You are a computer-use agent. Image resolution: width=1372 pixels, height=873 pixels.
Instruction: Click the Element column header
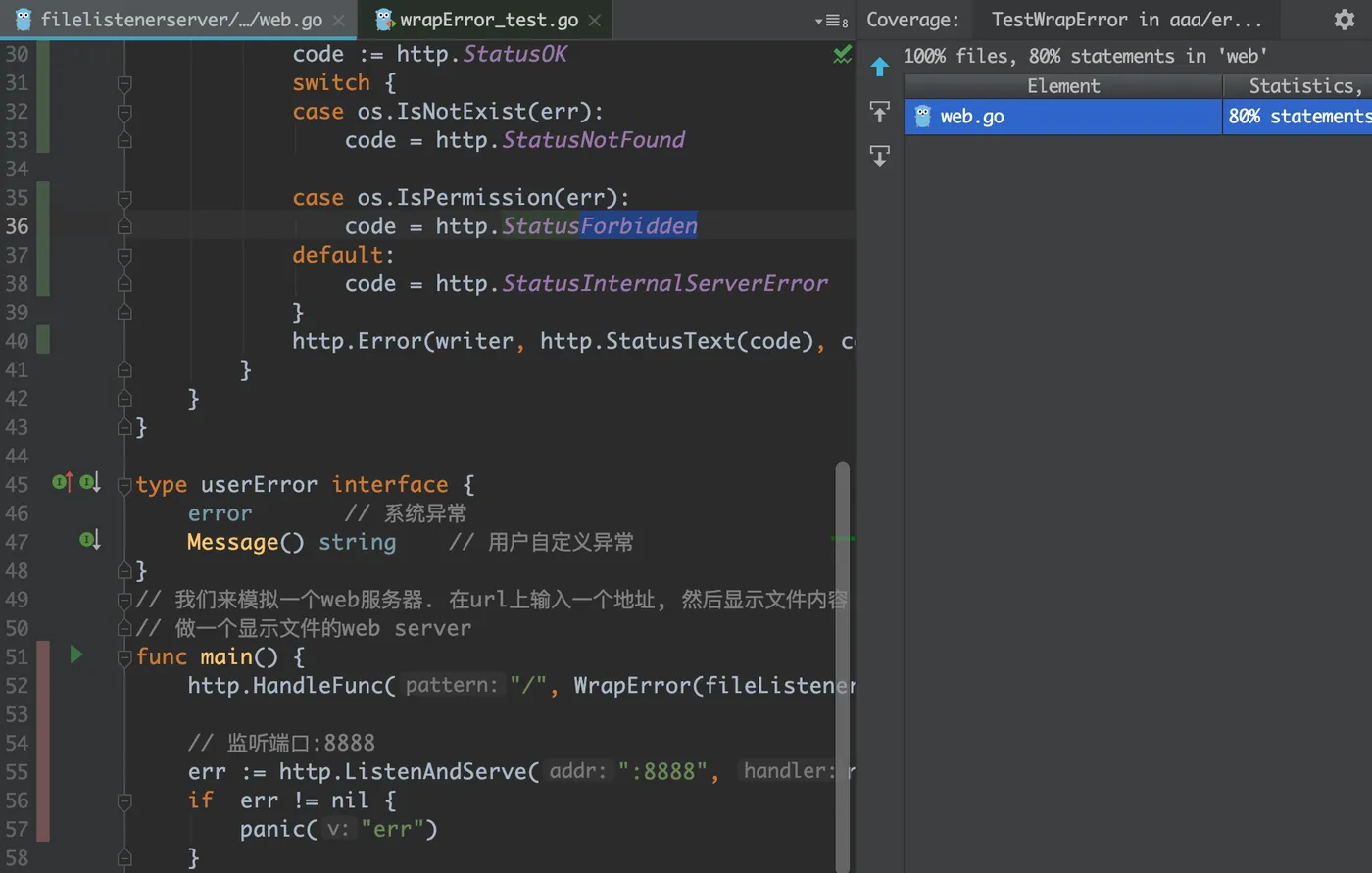tap(1063, 86)
